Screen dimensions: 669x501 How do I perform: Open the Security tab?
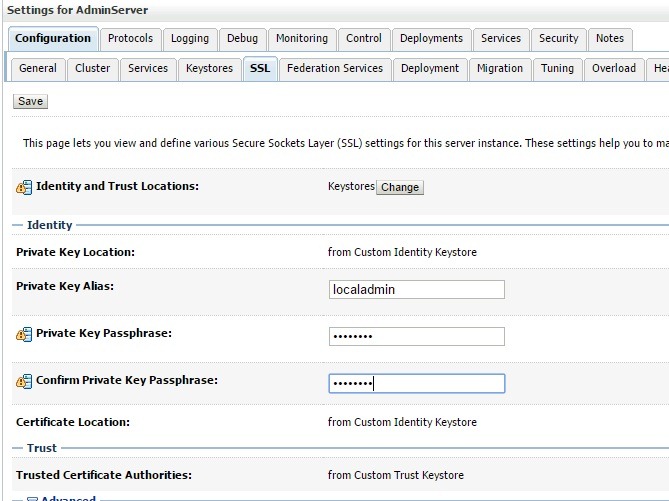pyautogui.click(x=558, y=39)
